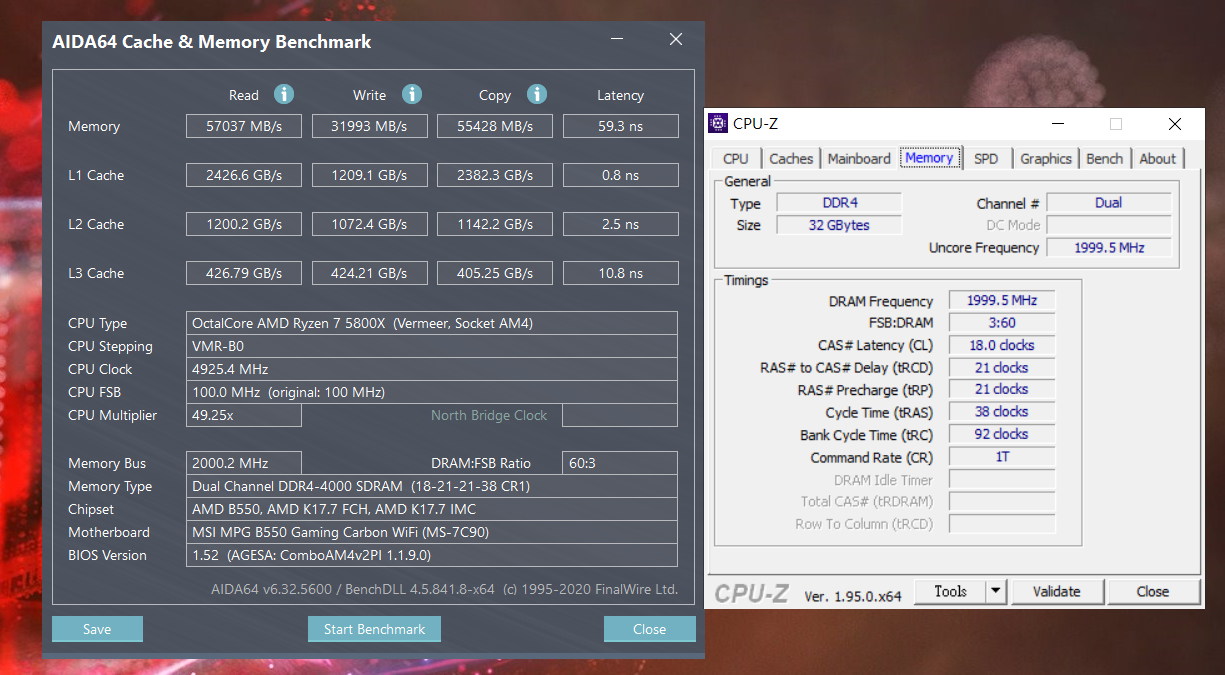Click the Read info icon in AIDA64
Viewport: 1225px width, 675px height.
pyautogui.click(x=284, y=94)
